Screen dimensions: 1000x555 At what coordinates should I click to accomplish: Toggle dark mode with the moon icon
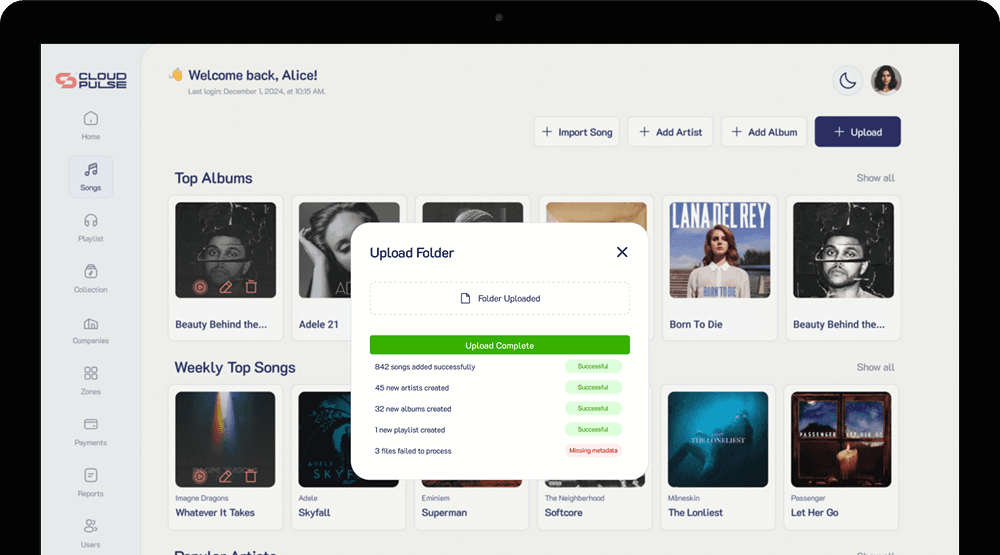pyautogui.click(x=848, y=81)
